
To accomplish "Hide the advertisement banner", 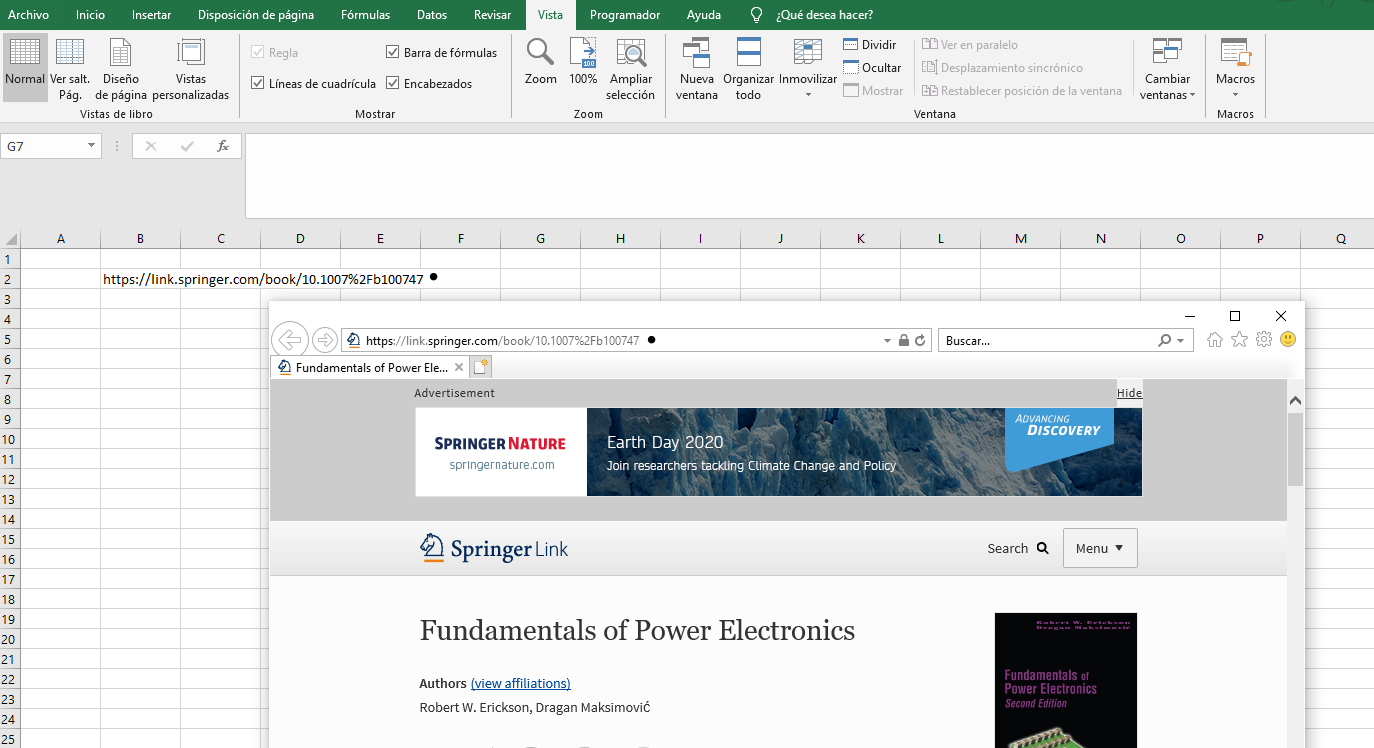I will pos(1129,393).
